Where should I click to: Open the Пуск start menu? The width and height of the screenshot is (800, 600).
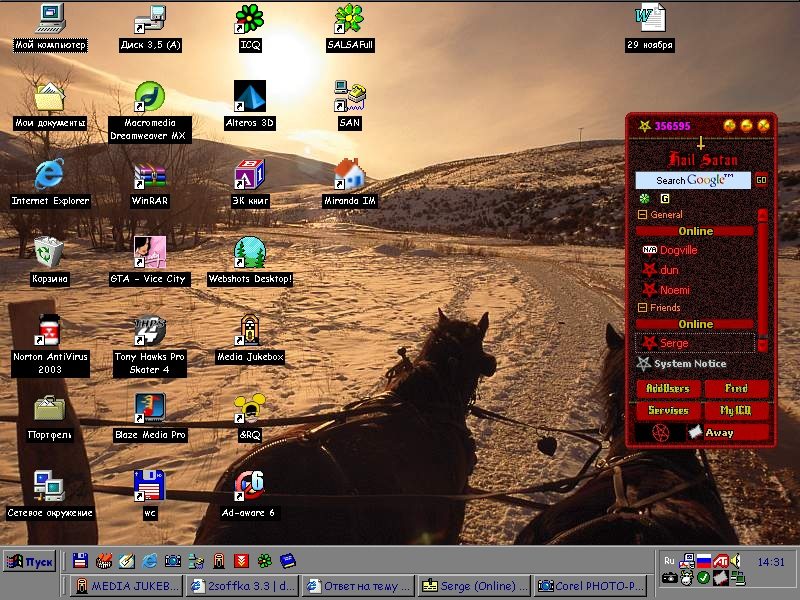29,561
